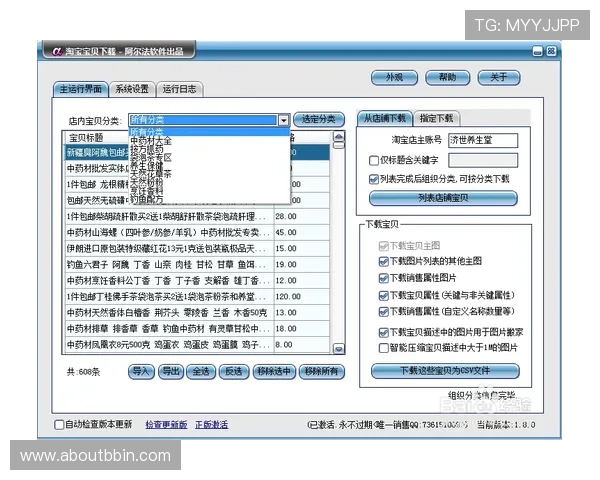The height and width of the screenshot is (480, 600).
Task: Click the 检查更新版 link
Action: (166, 425)
